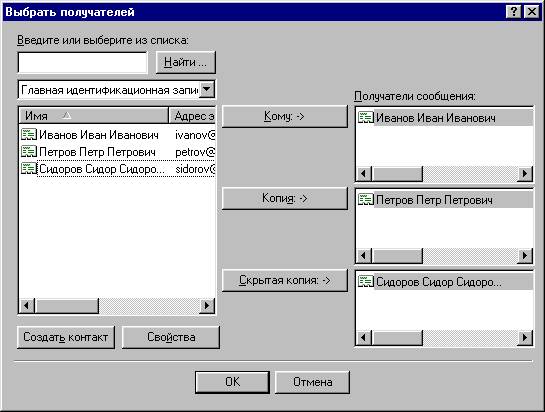
Task: Click the contact card icon beside Иванов in contacts list
Action: [29, 135]
